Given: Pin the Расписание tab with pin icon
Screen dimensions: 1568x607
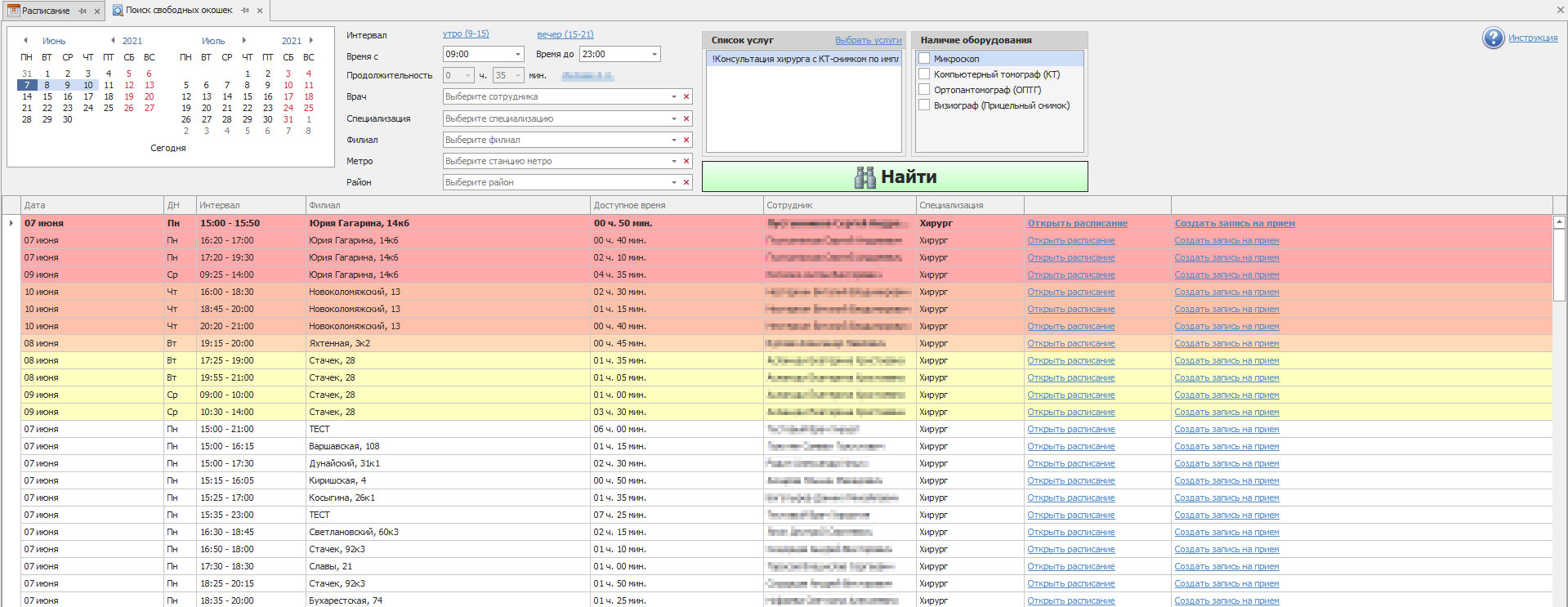Looking at the screenshot, I should [83, 11].
